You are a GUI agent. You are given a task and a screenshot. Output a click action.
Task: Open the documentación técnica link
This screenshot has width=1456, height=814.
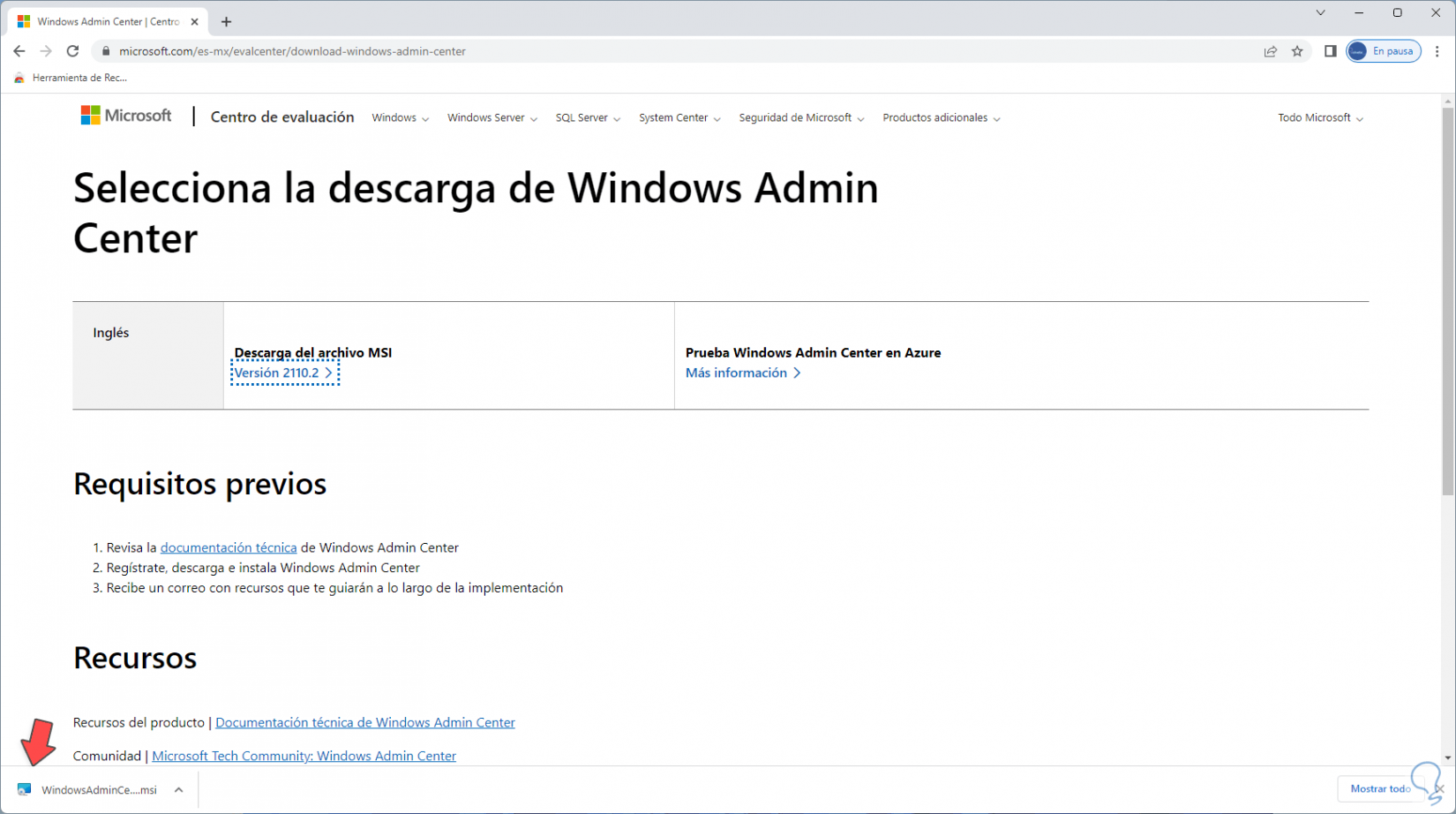[x=229, y=547]
